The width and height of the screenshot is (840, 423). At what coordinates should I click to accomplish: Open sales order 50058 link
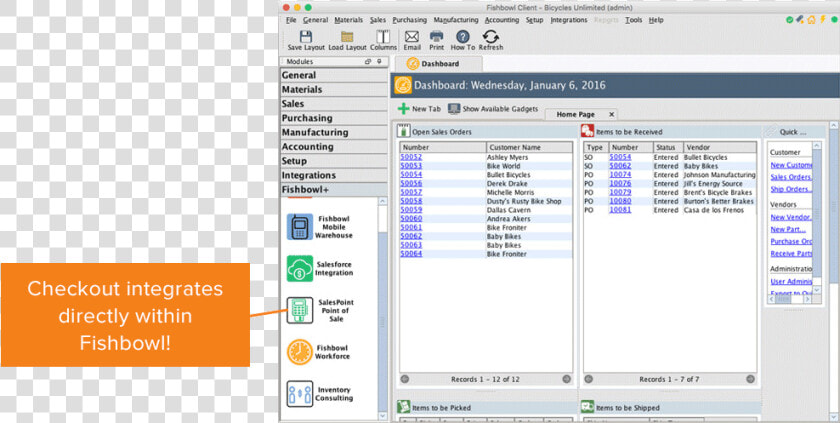click(411, 201)
